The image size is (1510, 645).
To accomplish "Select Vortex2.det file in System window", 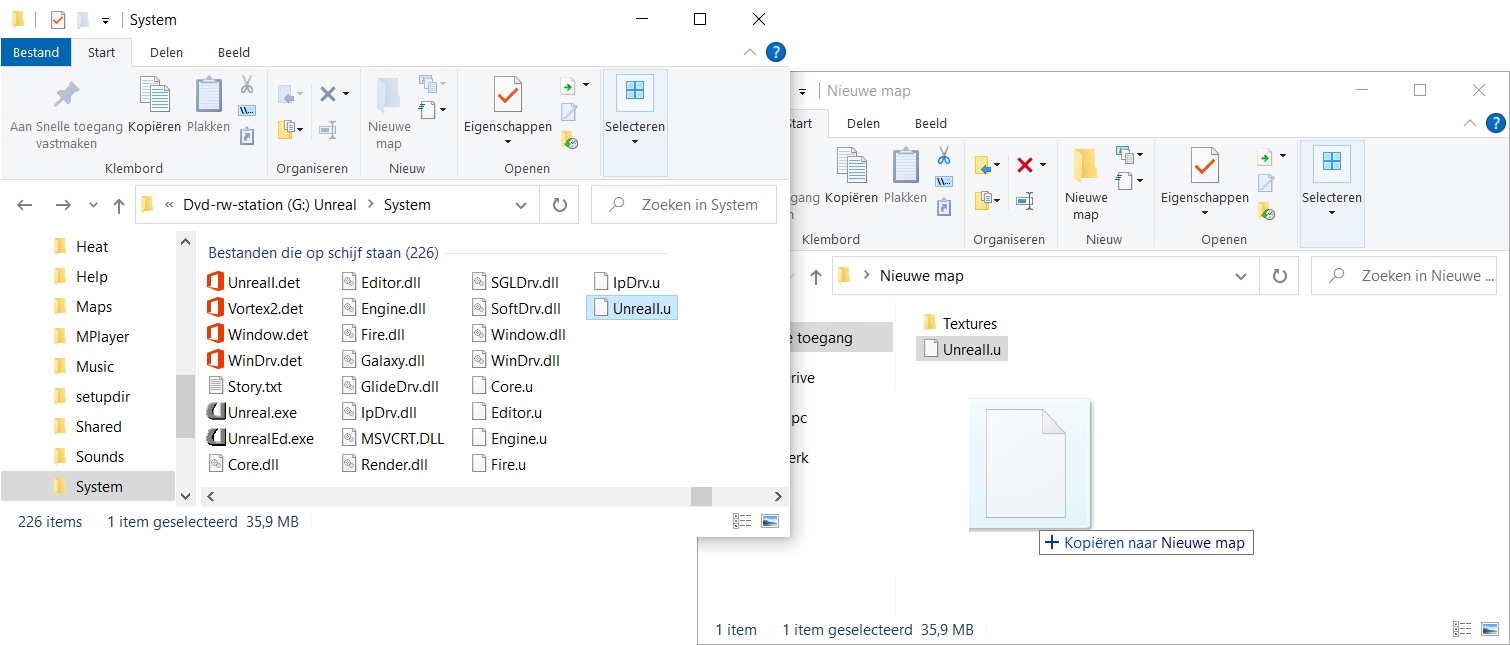I will (x=255, y=308).
